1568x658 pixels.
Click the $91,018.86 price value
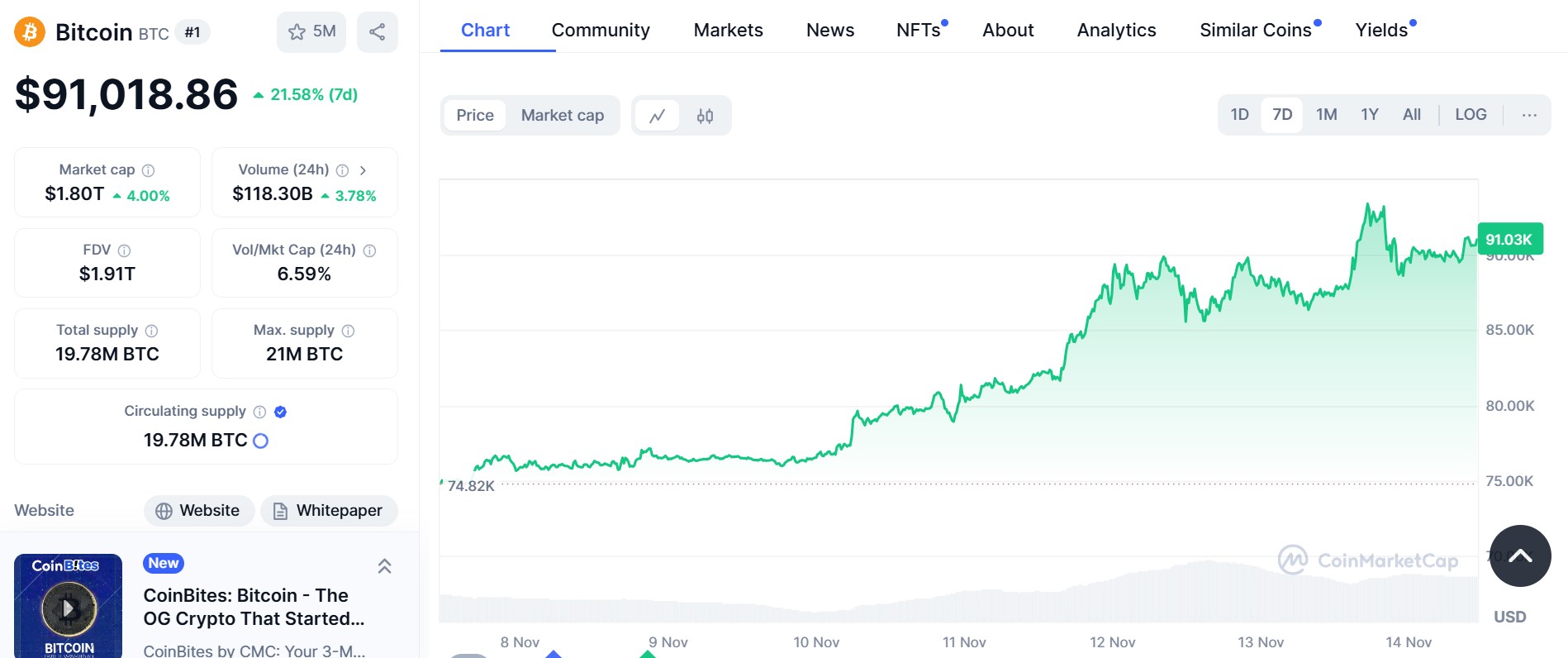[x=126, y=94]
